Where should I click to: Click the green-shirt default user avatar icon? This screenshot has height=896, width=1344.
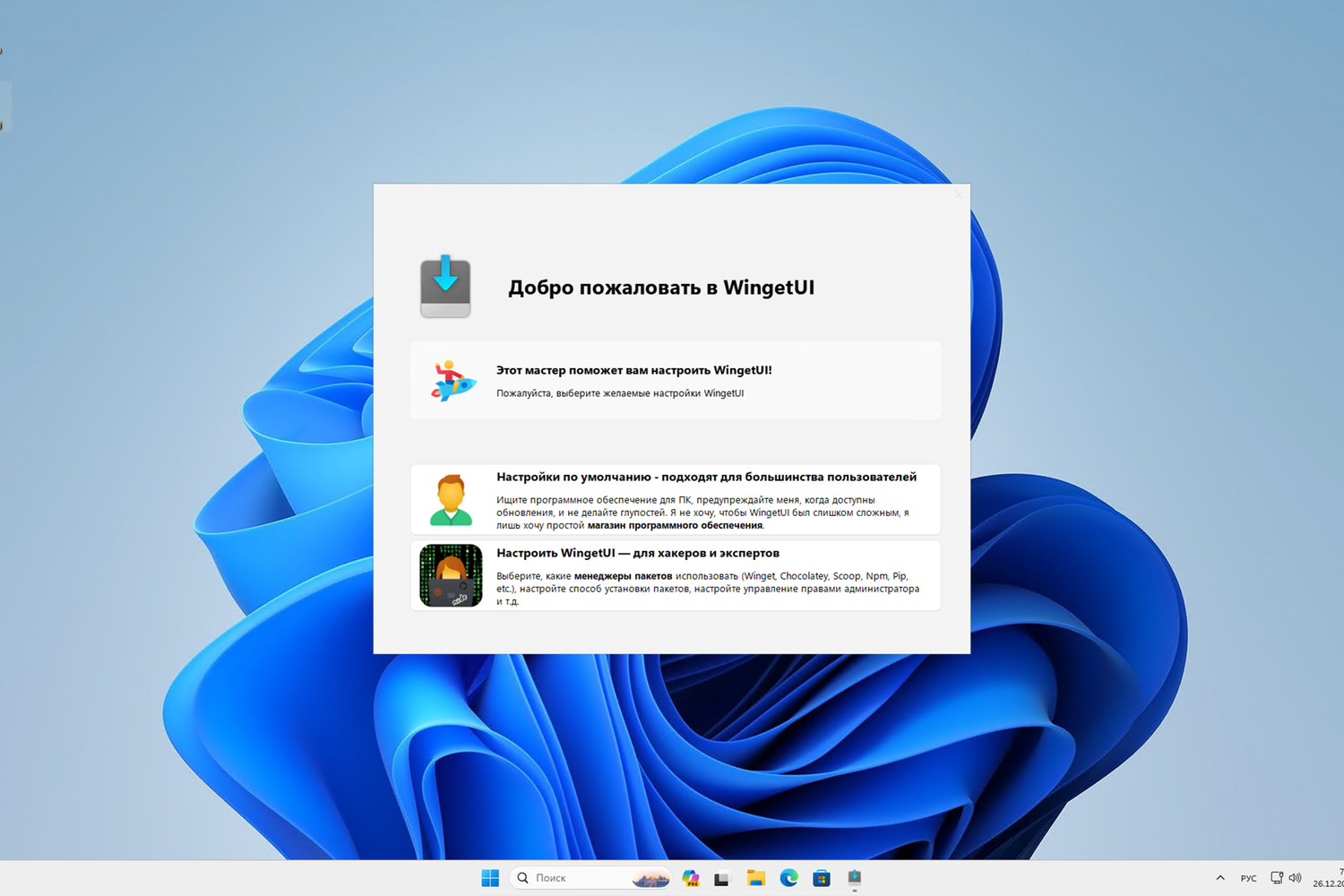(451, 499)
